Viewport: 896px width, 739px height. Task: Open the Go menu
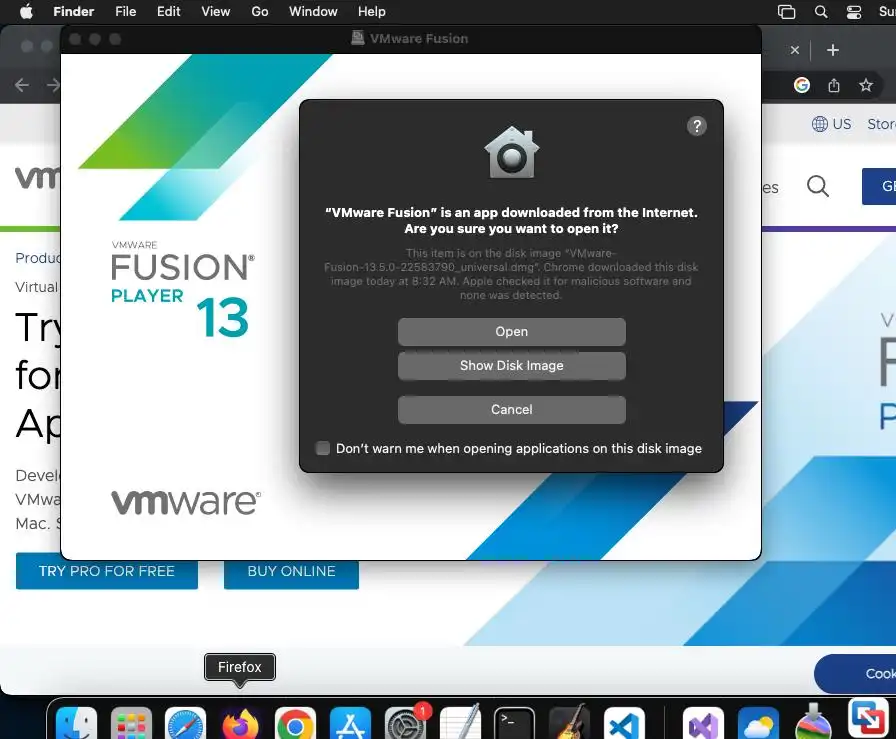[260, 11]
